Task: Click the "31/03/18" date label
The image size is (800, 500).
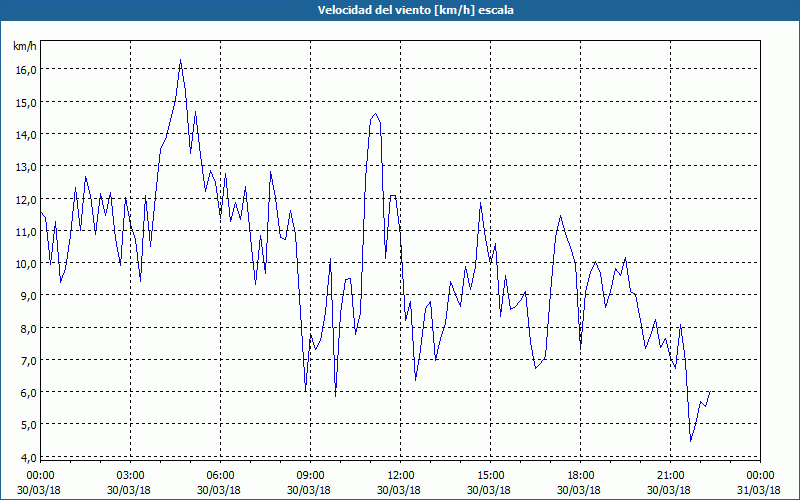Action: (760, 490)
